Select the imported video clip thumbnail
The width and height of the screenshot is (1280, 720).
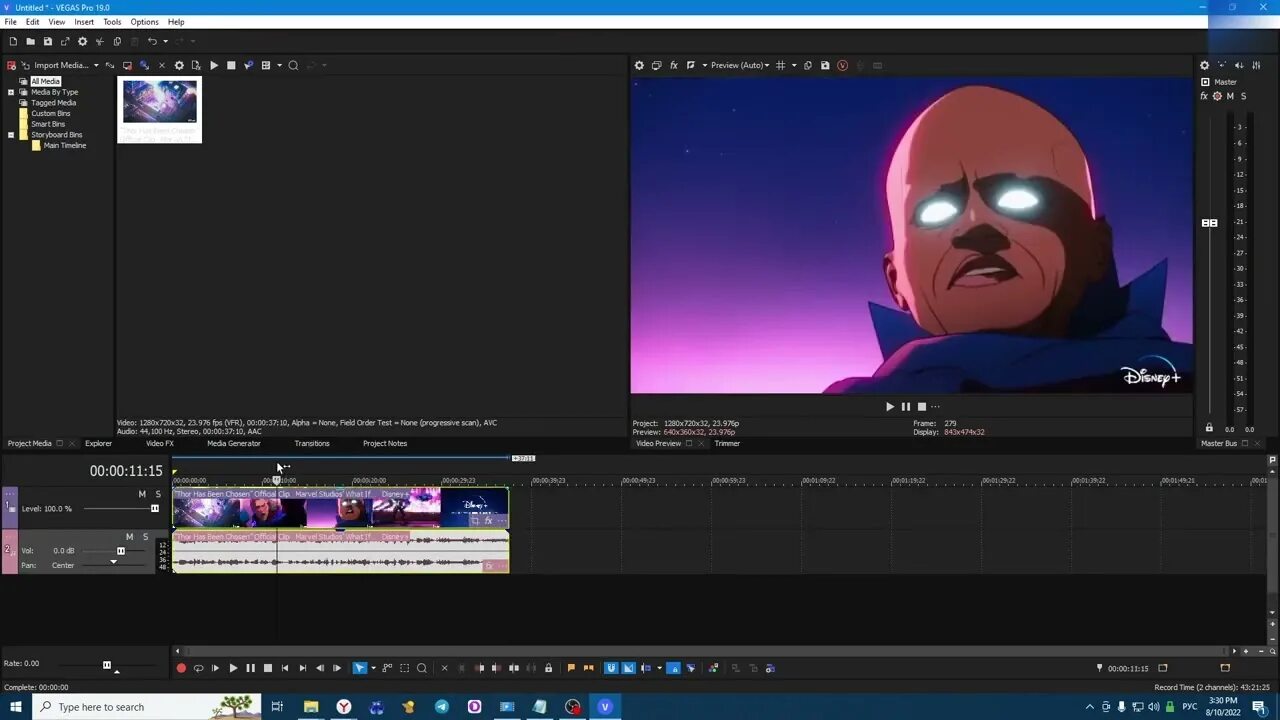point(159,109)
